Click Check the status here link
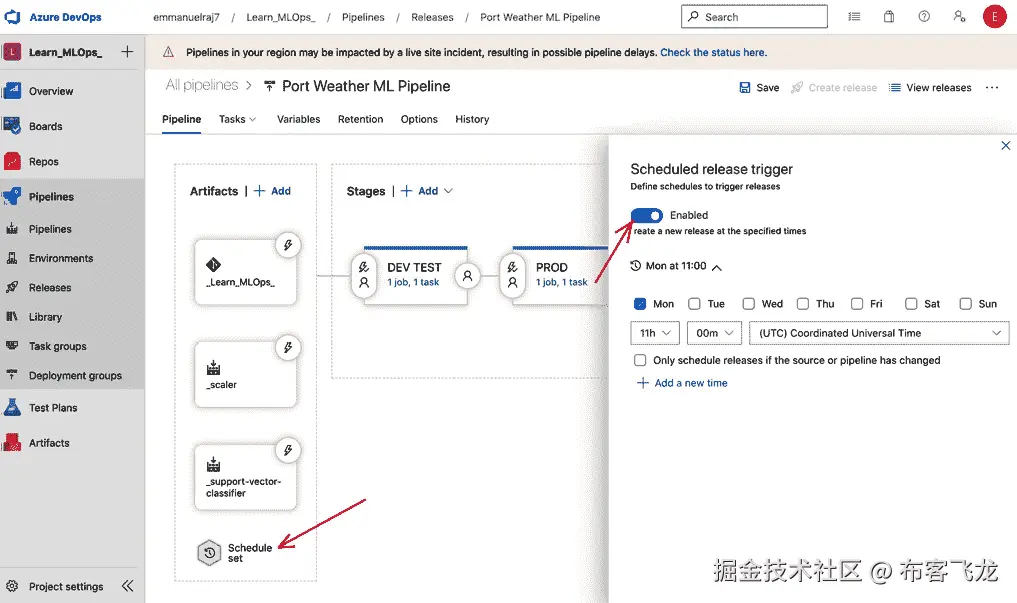 [x=713, y=53]
